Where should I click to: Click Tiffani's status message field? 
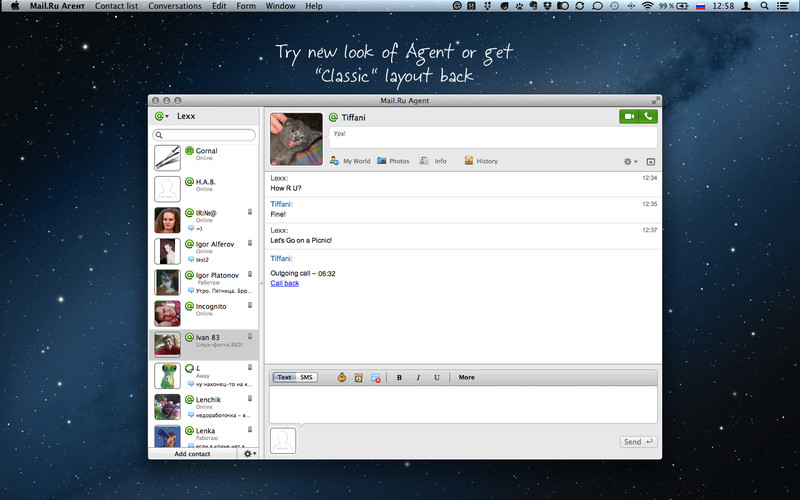493,138
